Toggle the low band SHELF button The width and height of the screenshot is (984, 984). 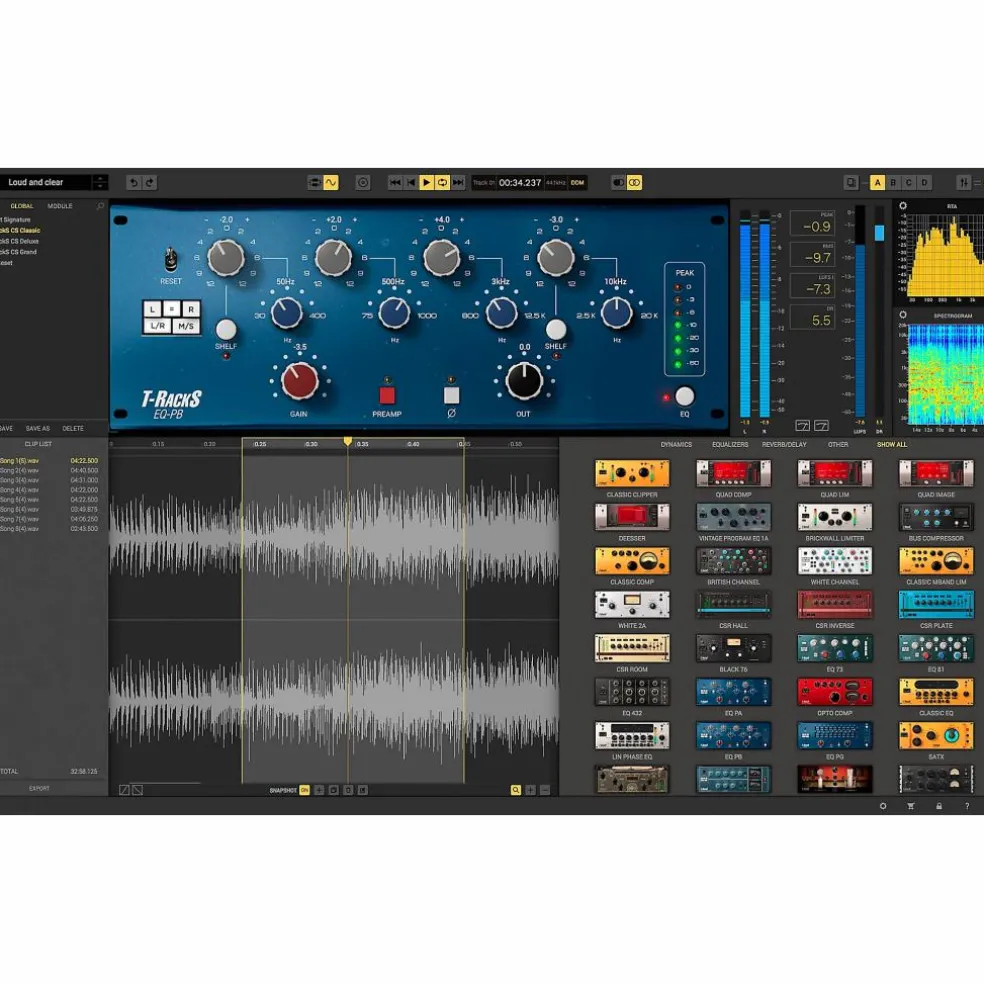226,329
